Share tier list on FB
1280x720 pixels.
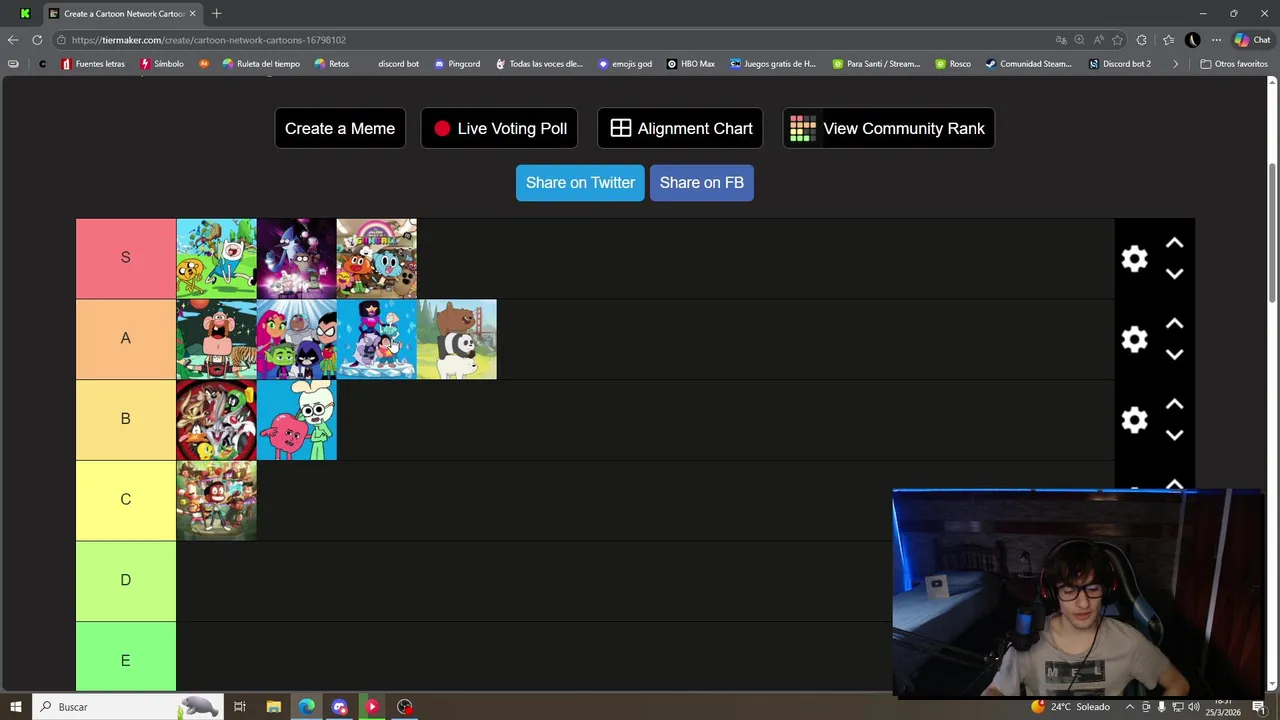click(702, 183)
